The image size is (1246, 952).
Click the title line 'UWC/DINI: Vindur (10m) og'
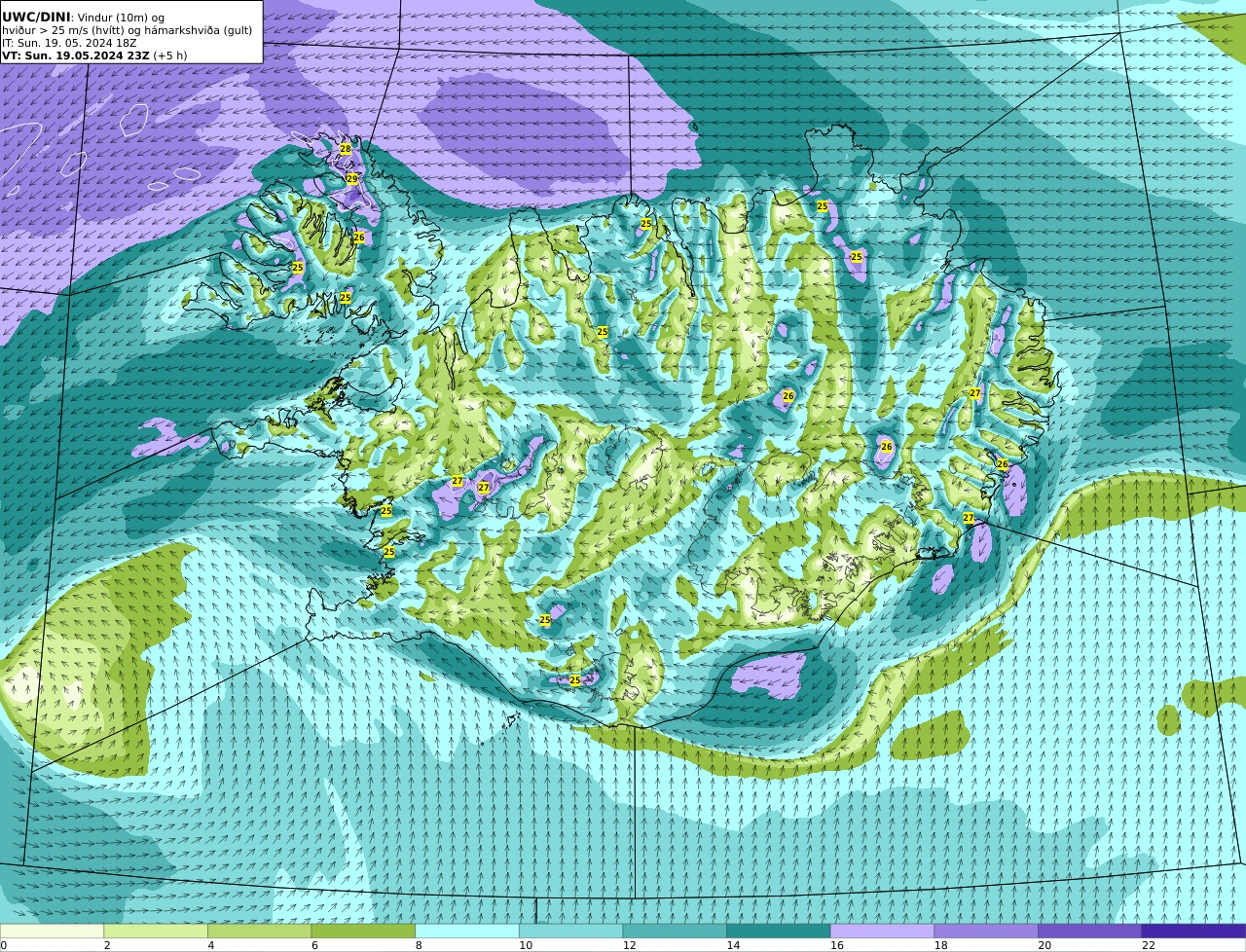click(x=84, y=17)
